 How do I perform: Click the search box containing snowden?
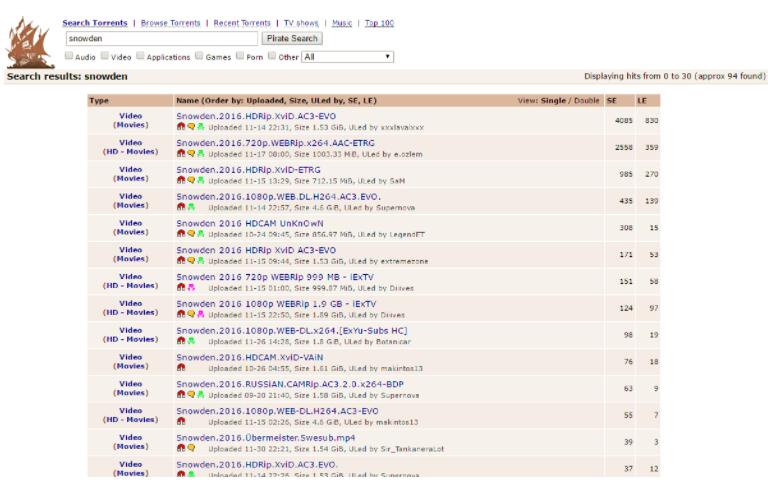point(162,38)
